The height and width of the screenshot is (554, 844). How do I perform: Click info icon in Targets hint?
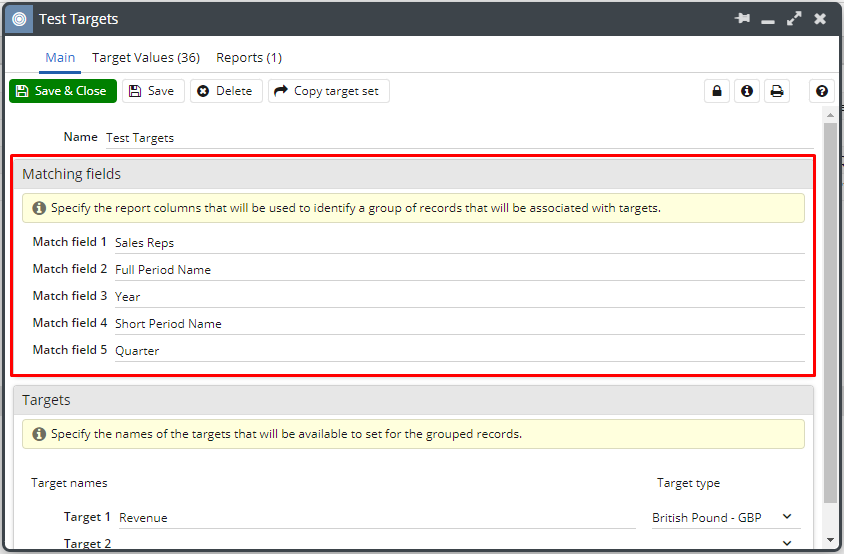[39, 434]
